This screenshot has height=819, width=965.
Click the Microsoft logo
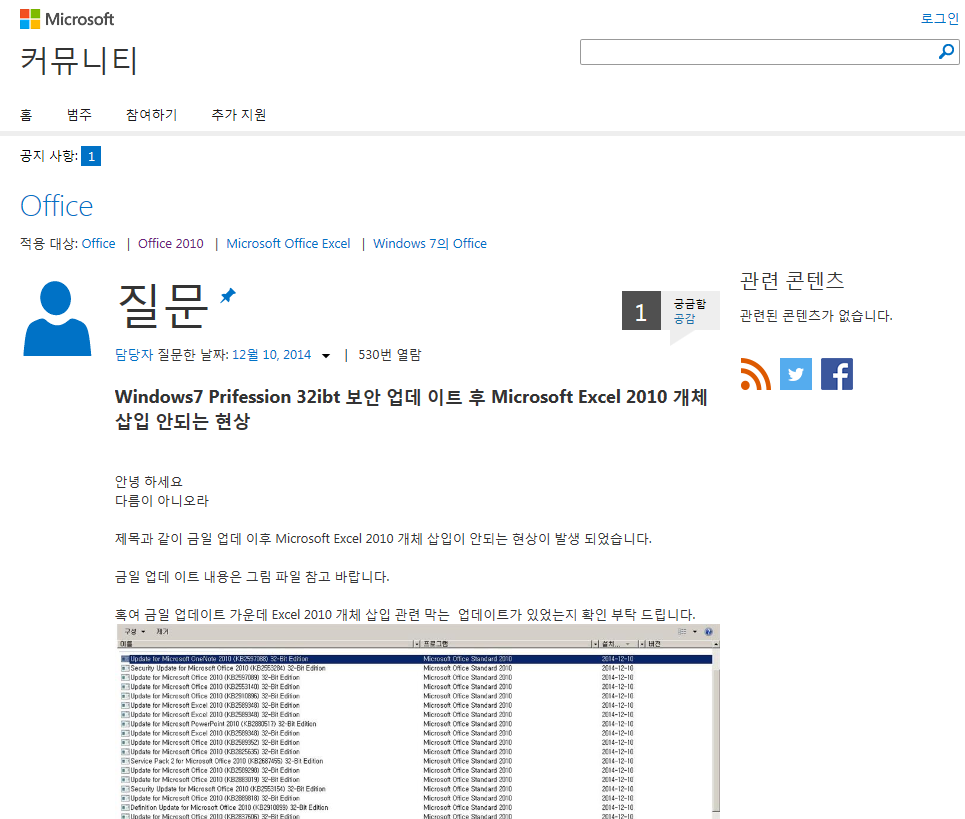click(x=66, y=19)
